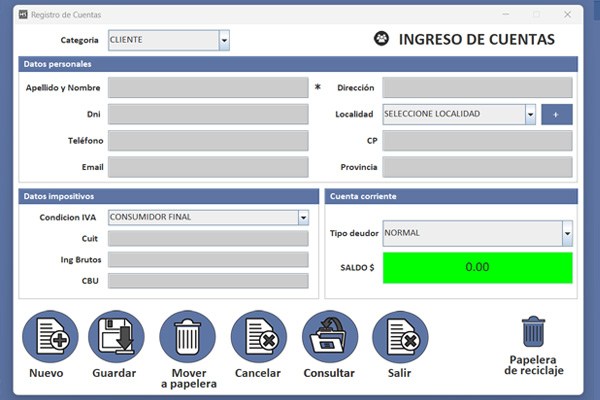Click the Dirección text field

477,88
